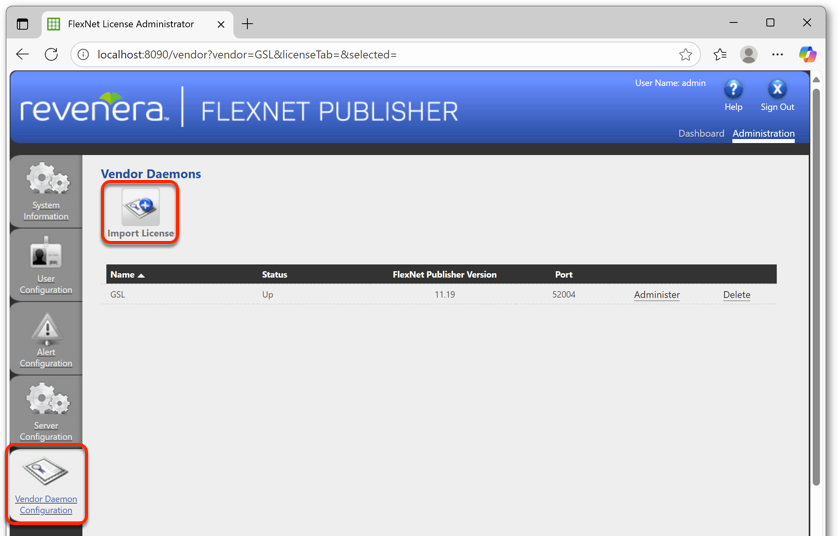Select the Administration tab

click(763, 133)
